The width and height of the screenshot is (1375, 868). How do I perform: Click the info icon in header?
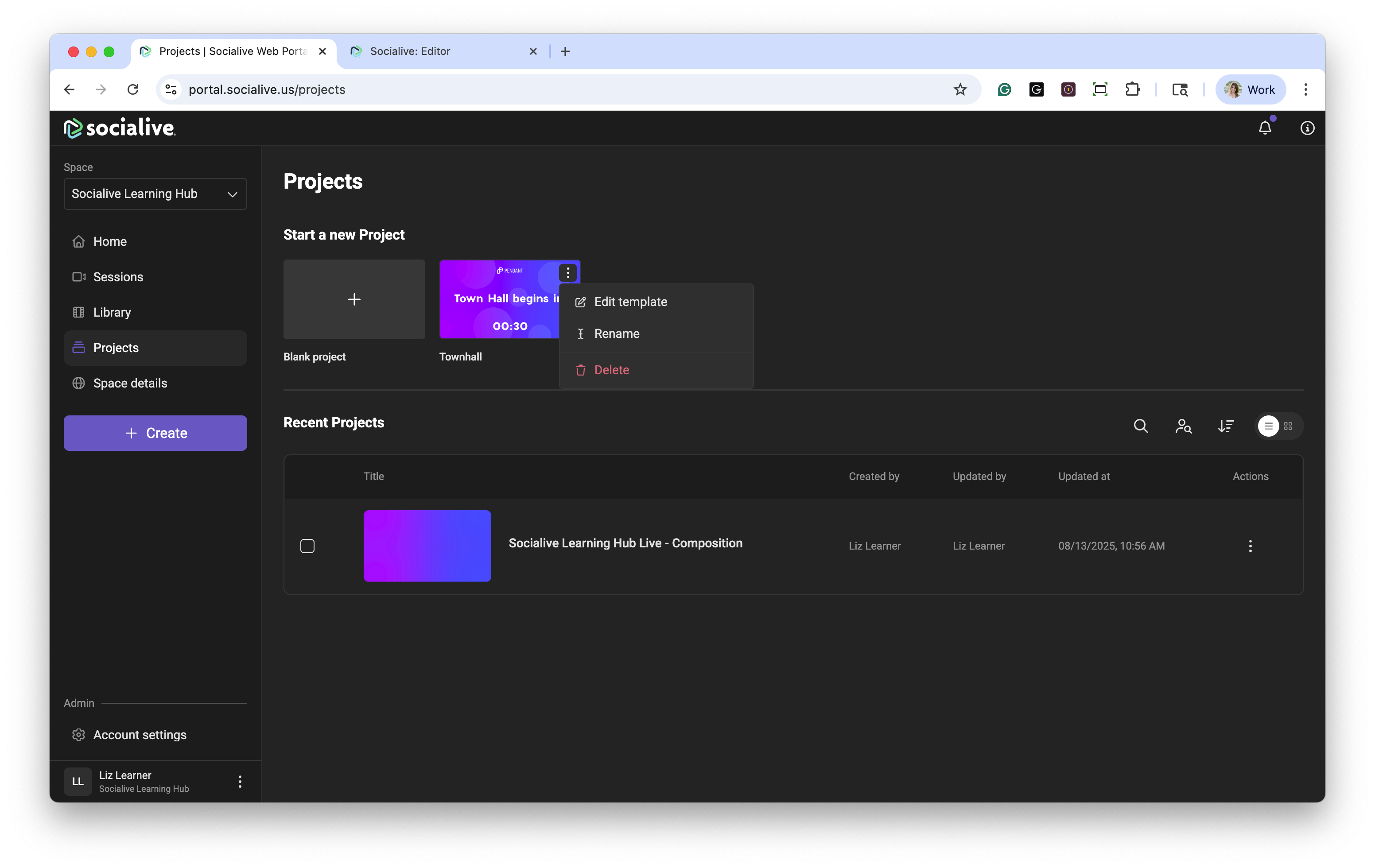1307,128
